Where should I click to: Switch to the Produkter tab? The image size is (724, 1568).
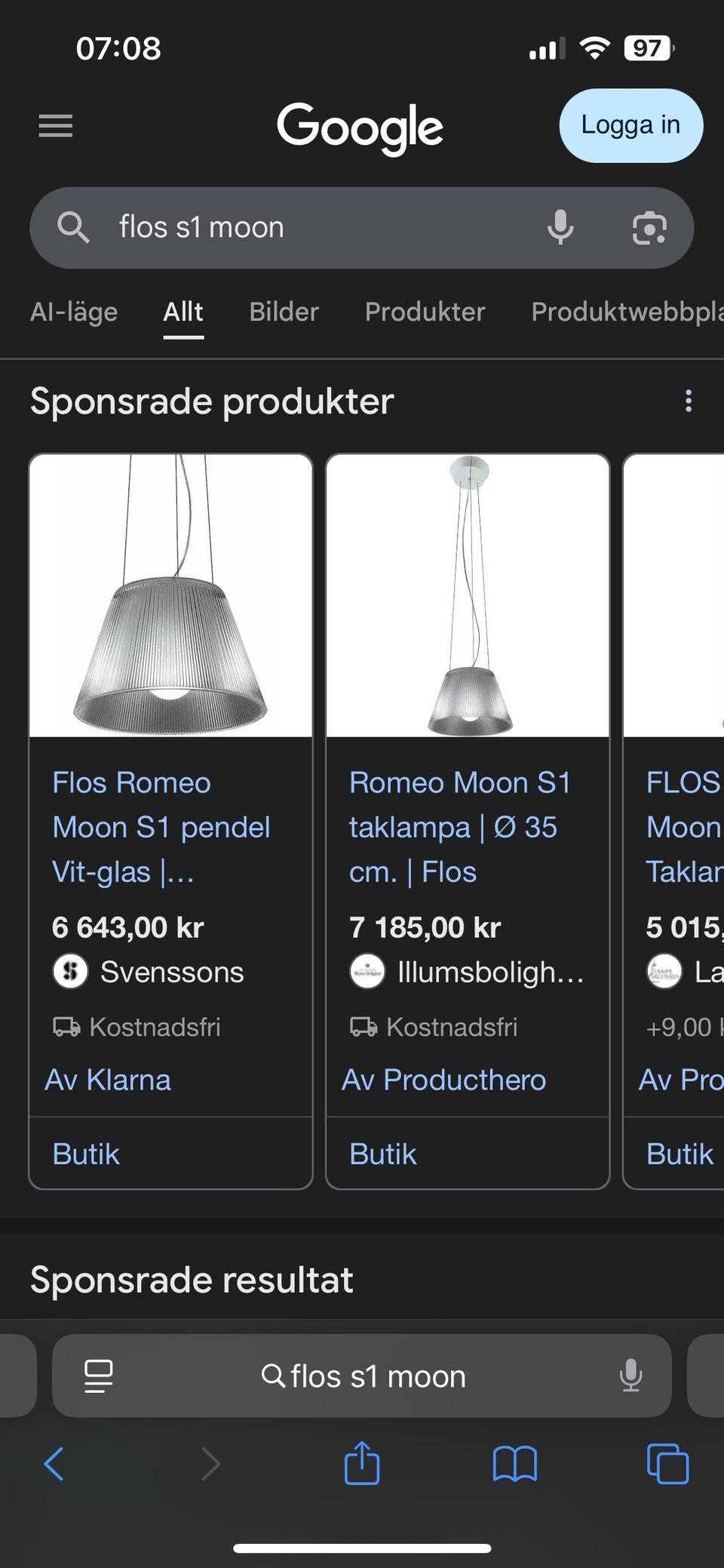[x=425, y=312]
